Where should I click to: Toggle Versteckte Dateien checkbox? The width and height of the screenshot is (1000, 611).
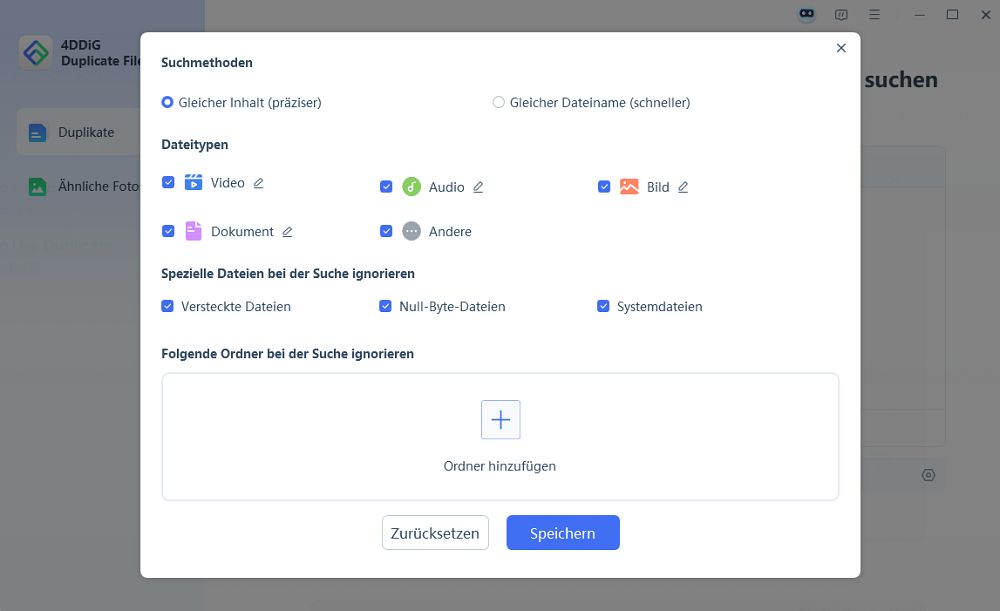[168, 306]
